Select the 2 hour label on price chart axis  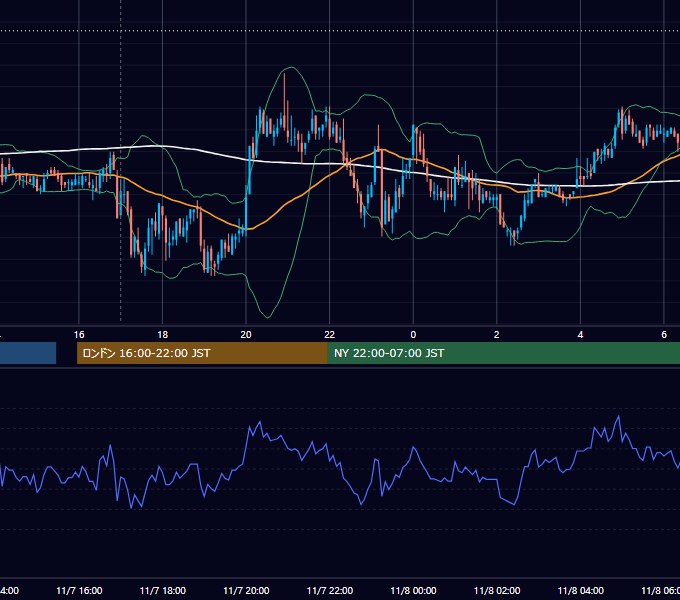497,335
